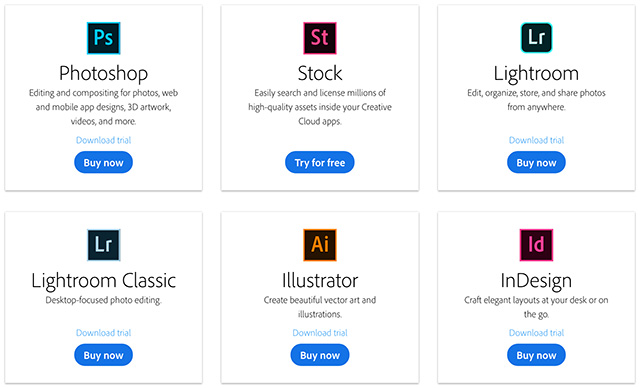Open Lightroom Classic's Download trial link
The image size is (640, 388).
point(104,333)
